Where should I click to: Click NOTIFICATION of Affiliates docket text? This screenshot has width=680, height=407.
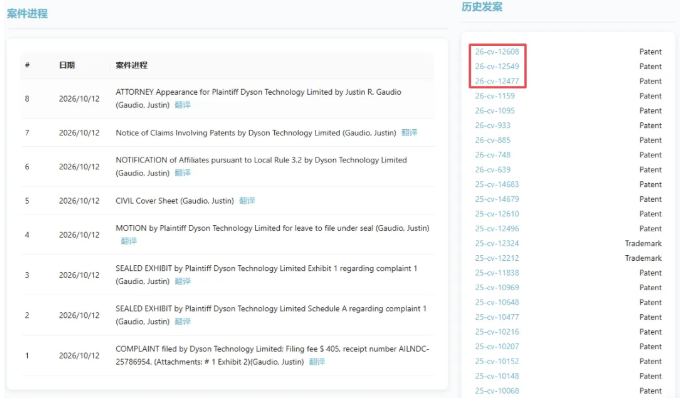pos(261,167)
